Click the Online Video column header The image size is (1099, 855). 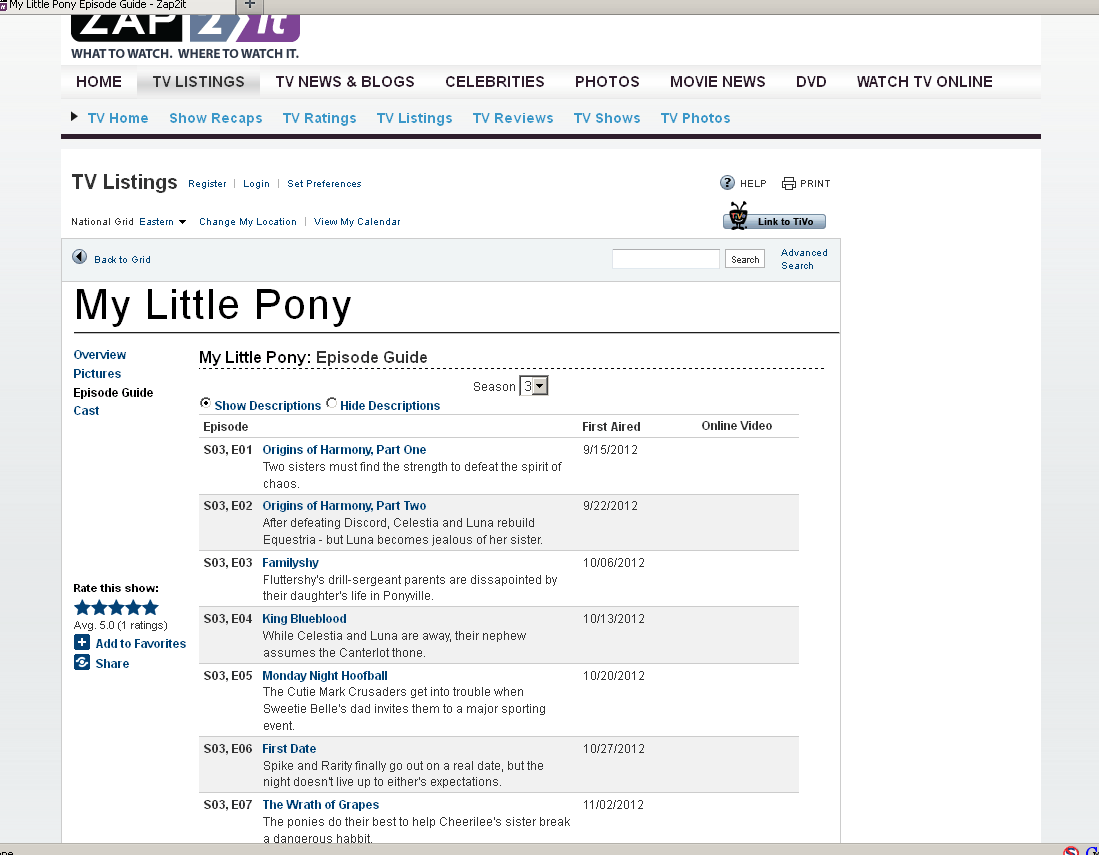737,426
